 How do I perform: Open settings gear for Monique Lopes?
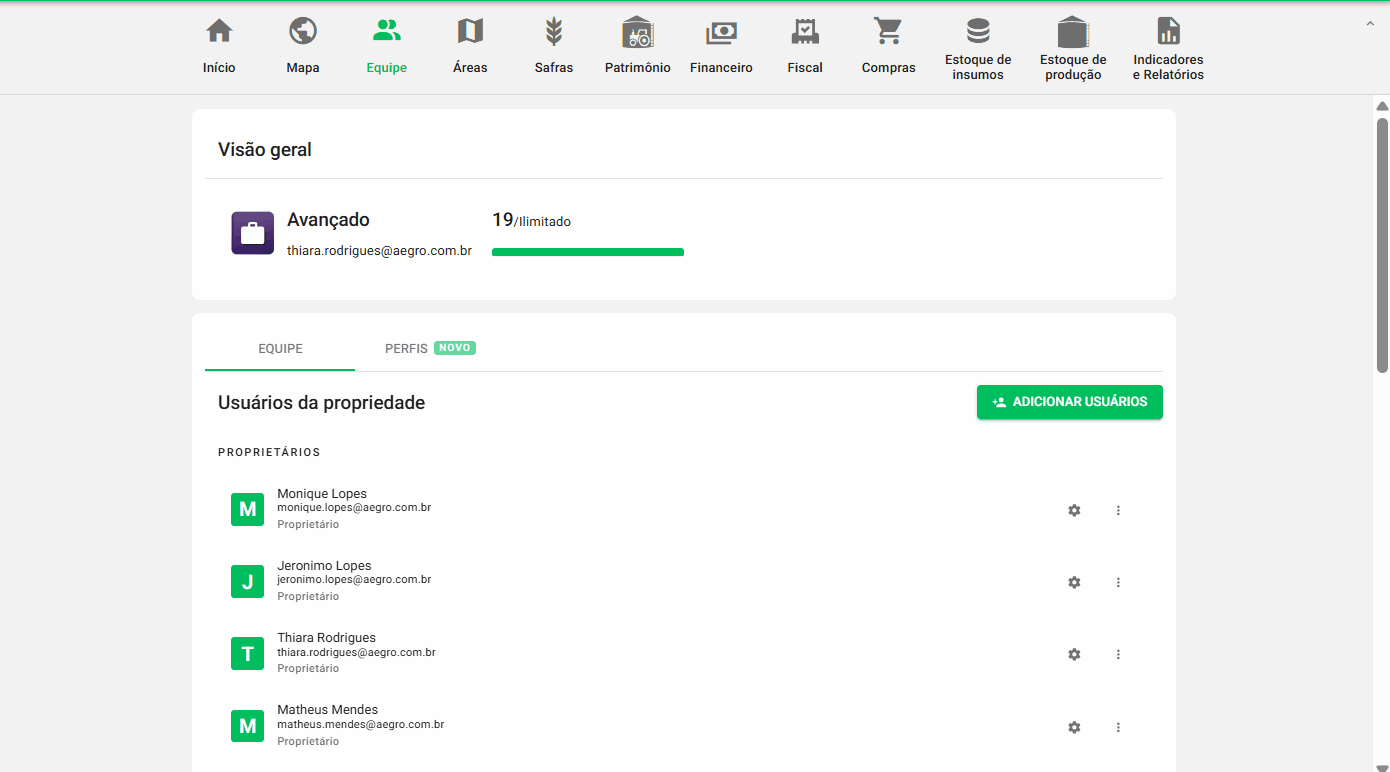pyautogui.click(x=1074, y=510)
